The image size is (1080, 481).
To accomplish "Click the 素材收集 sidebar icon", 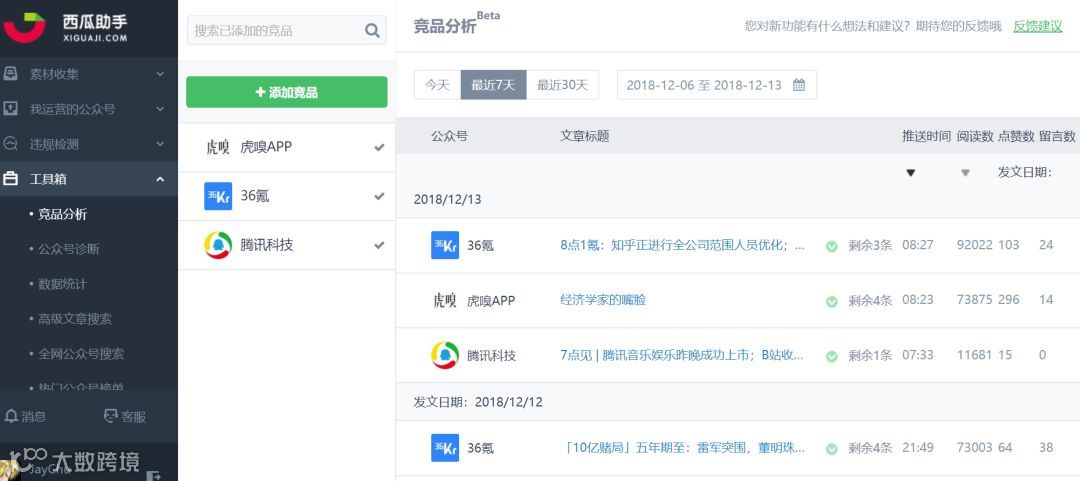I will click(10, 74).
